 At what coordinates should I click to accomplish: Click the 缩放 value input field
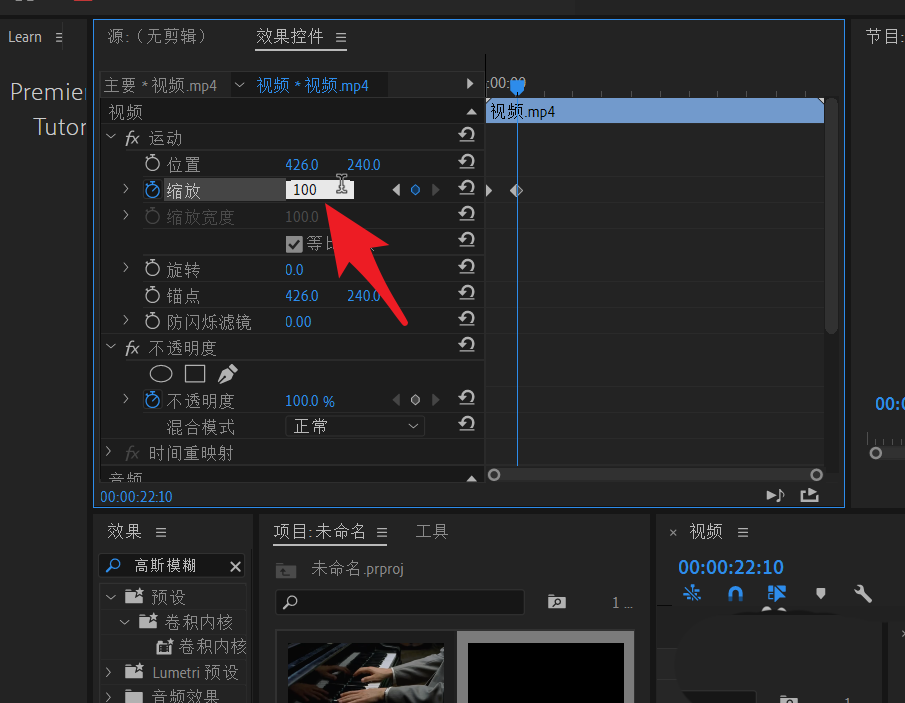(320, 190)
